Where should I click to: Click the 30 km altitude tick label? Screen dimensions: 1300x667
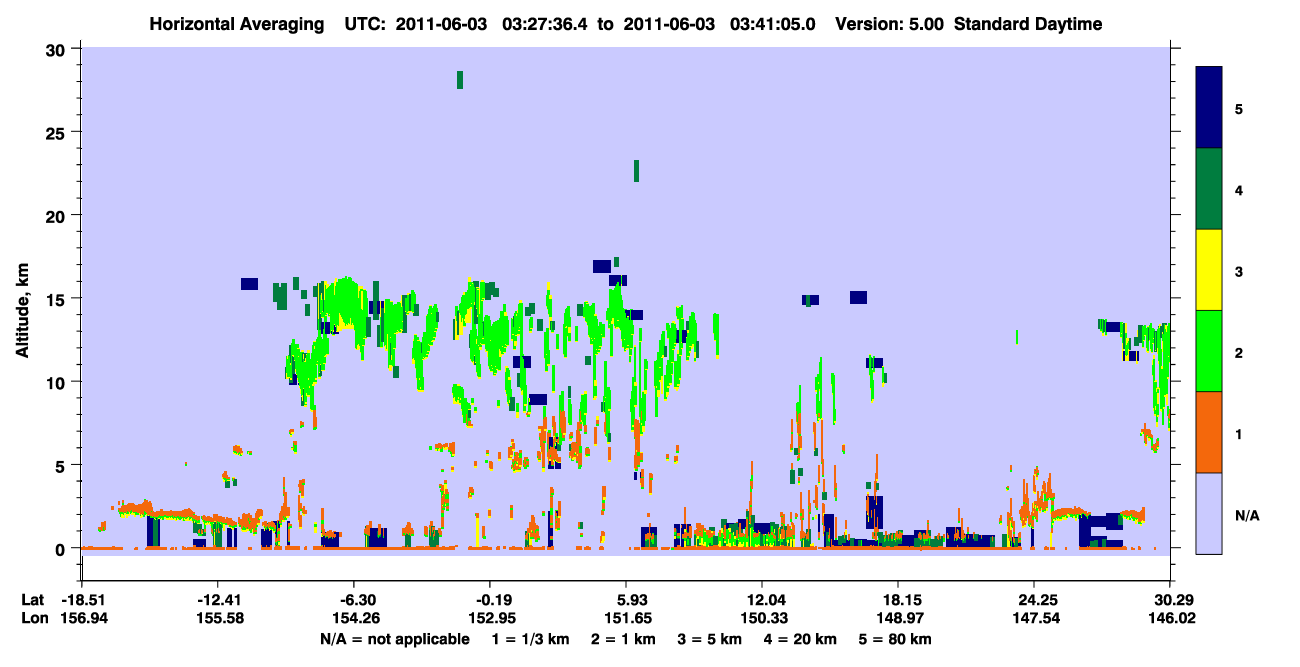click(x=59, y=49)
